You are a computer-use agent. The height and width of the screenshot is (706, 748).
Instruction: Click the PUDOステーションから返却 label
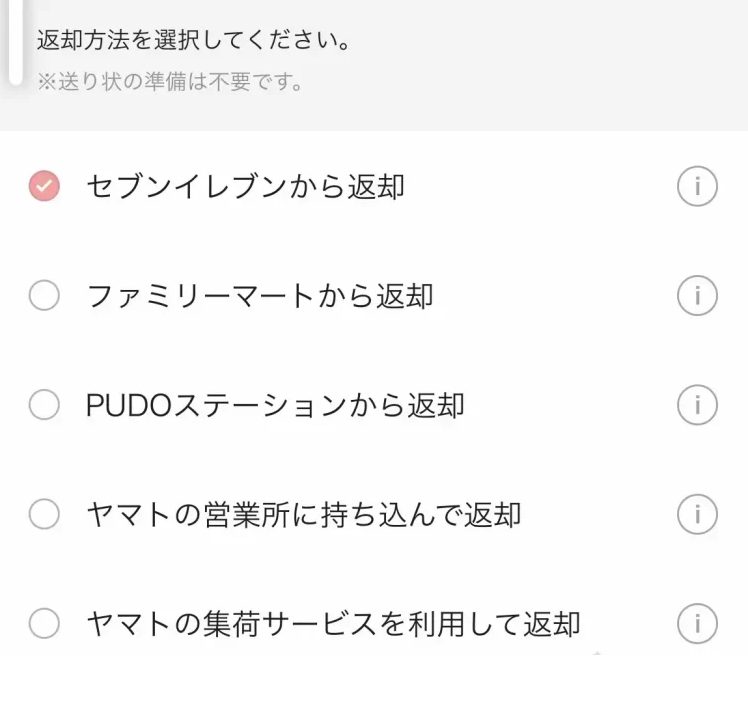(275, 405)
